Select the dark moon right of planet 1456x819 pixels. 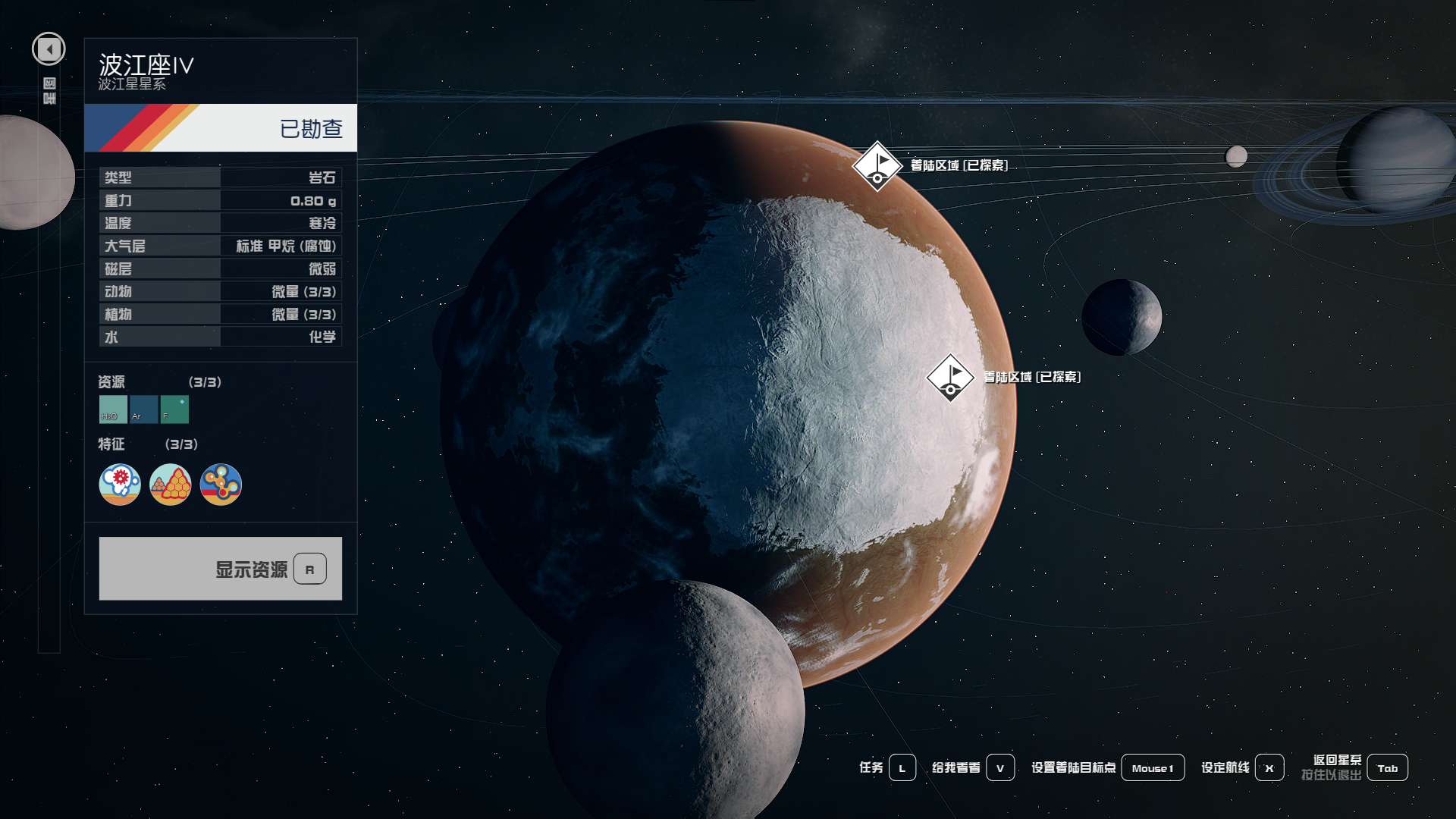click(1122, 317)
